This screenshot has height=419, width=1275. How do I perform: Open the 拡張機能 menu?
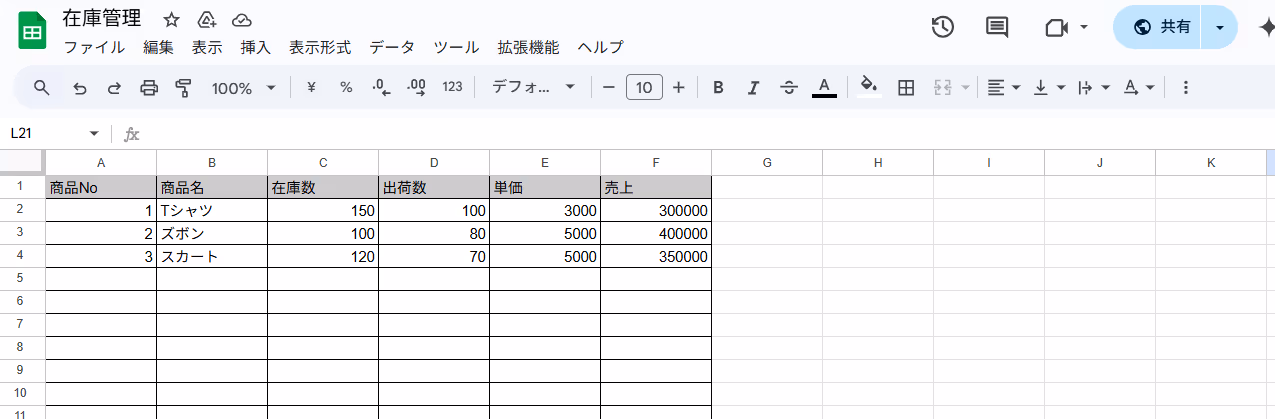(528, 47)
